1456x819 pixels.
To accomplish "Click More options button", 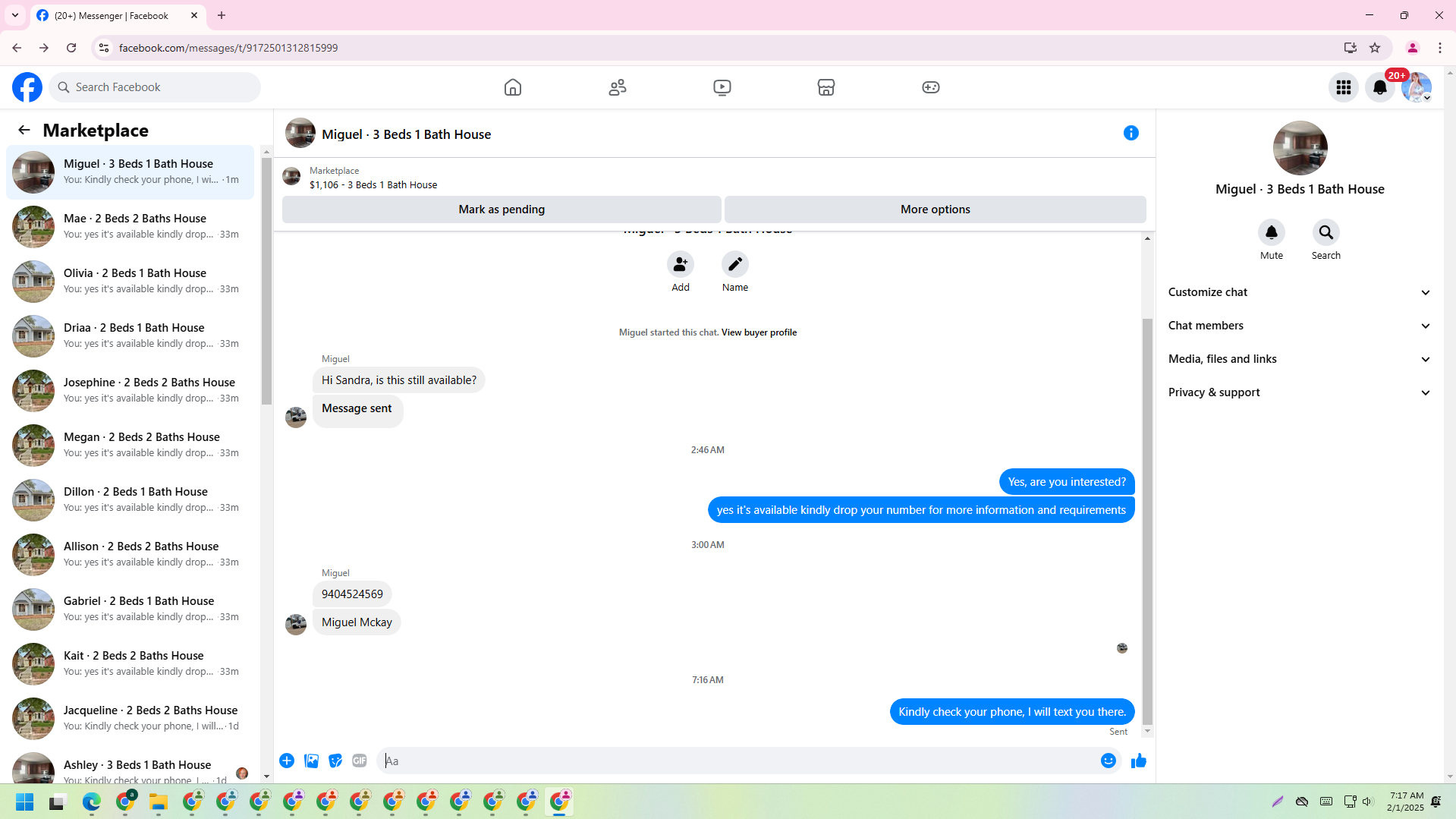I will [936, 209].
